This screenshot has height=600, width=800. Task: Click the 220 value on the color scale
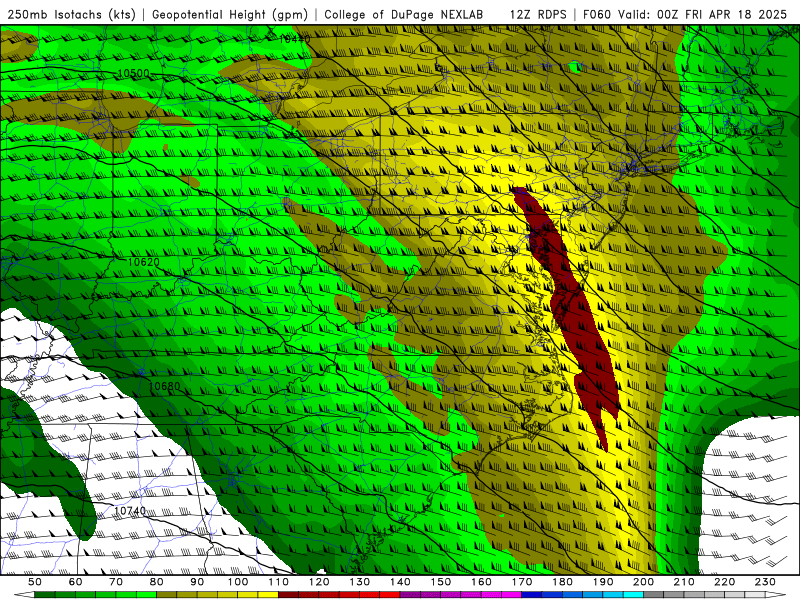click(x=725, y=582)
